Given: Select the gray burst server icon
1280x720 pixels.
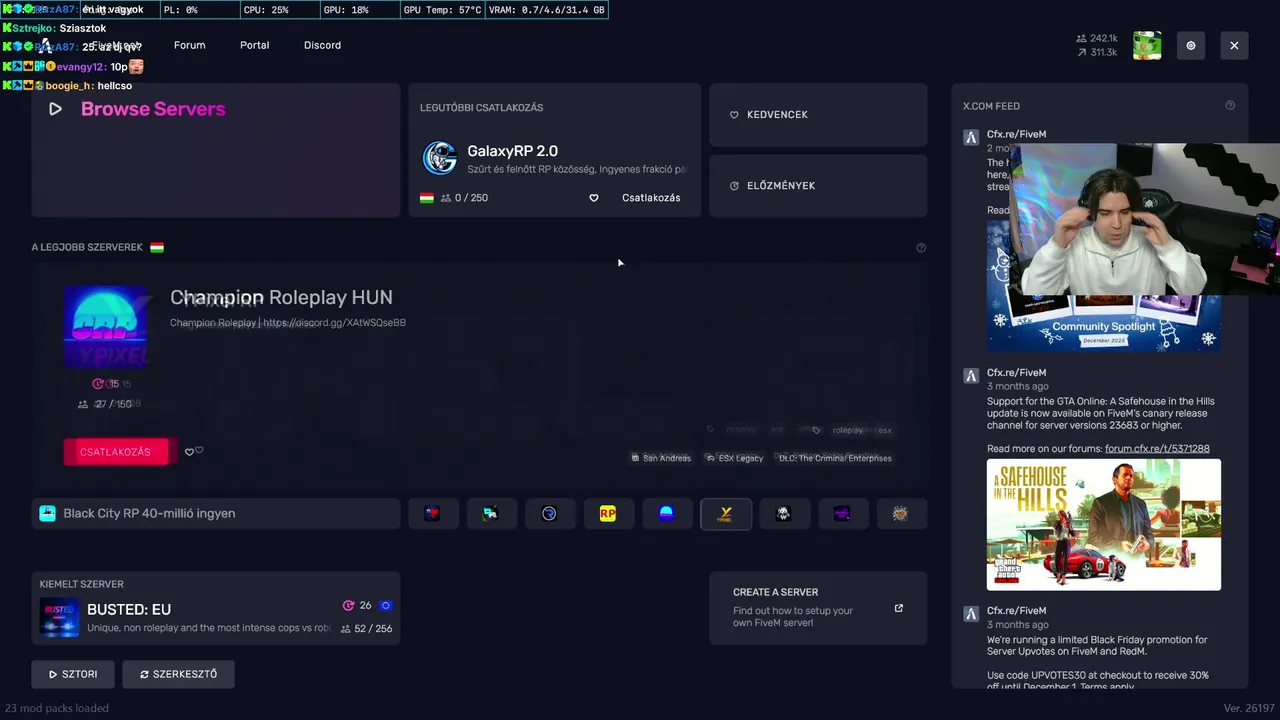Looking at the screenshot, I should [901, 514].
